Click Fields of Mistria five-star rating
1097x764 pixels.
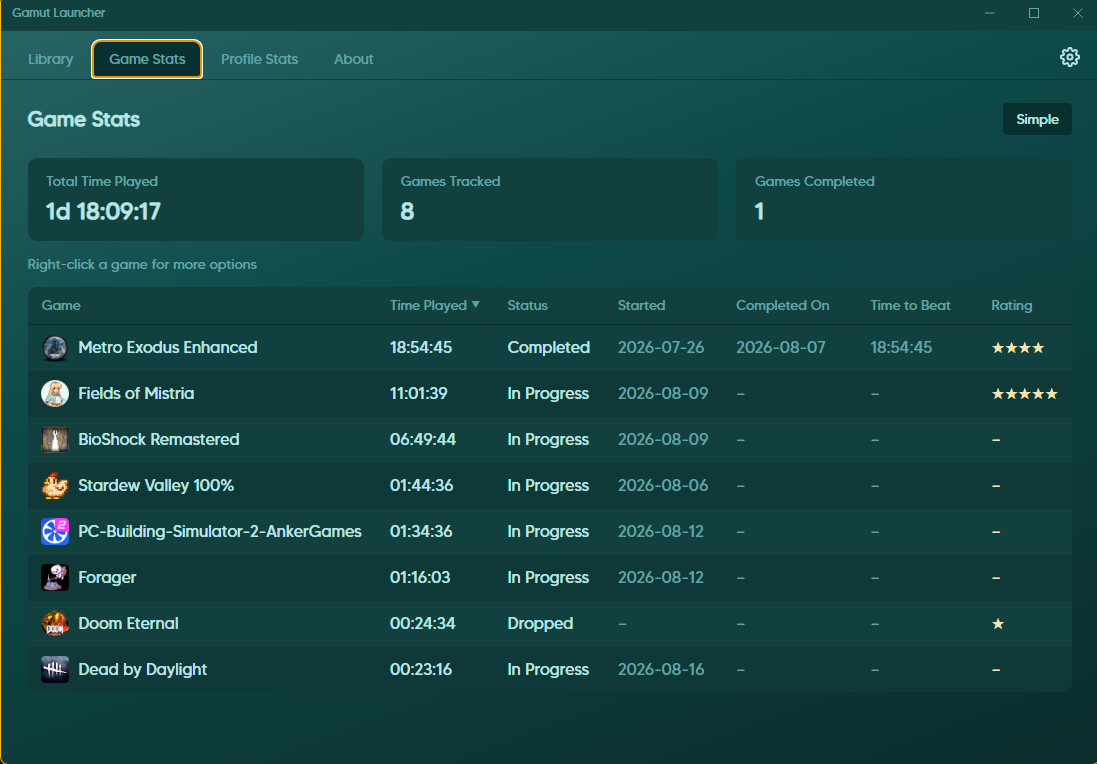point(1024,394)
